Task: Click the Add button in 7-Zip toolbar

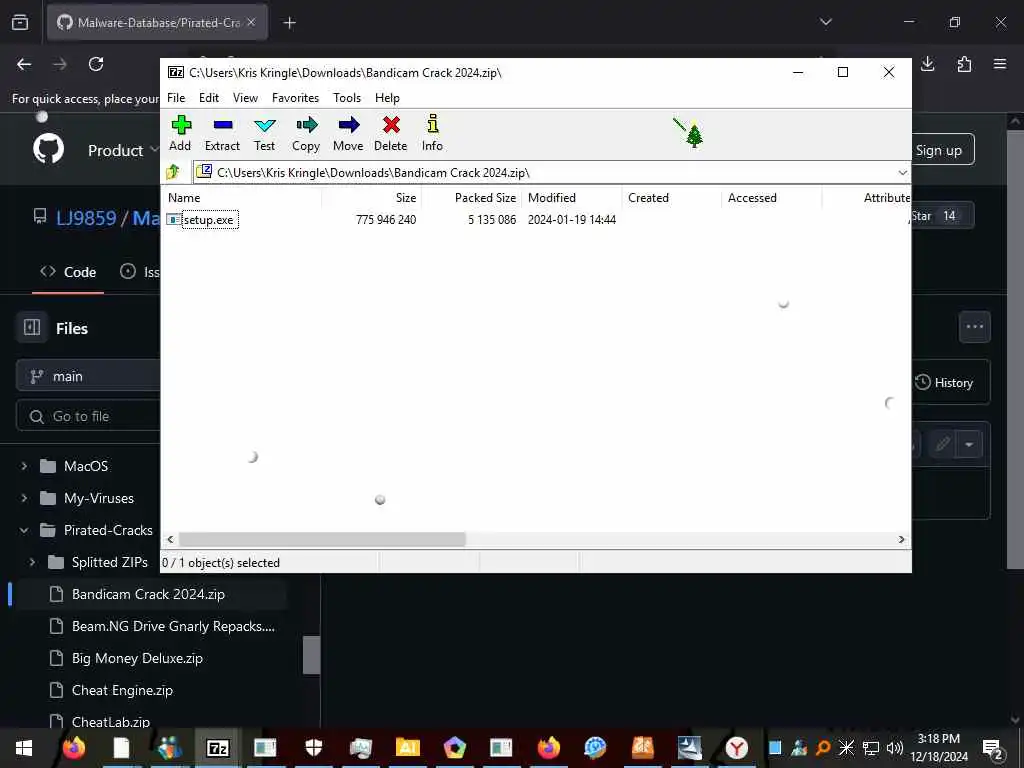Action: [180, 133]
